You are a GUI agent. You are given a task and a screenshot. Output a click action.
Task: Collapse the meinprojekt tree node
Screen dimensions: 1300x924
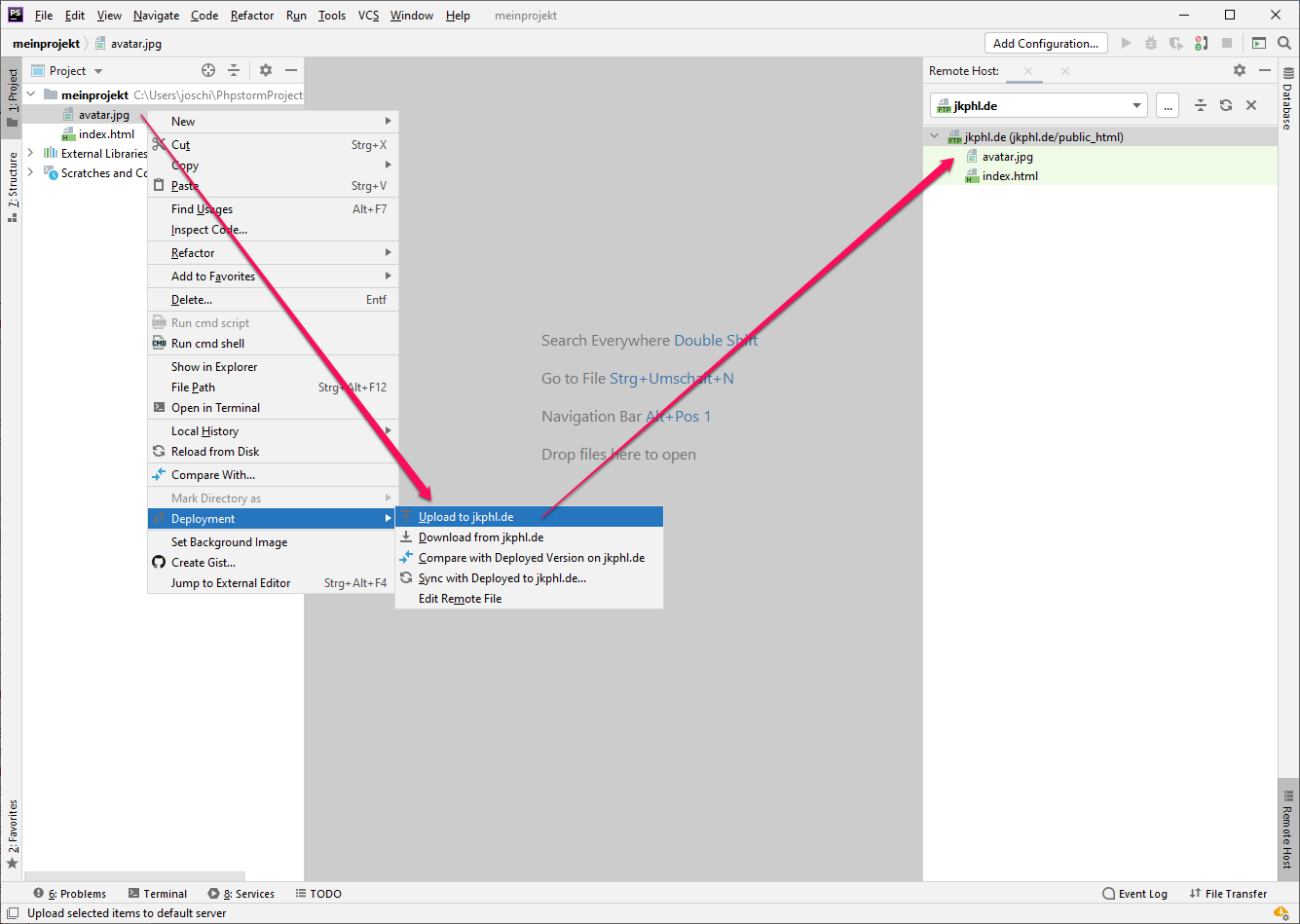pyautogui.click(x=31, y=95)
